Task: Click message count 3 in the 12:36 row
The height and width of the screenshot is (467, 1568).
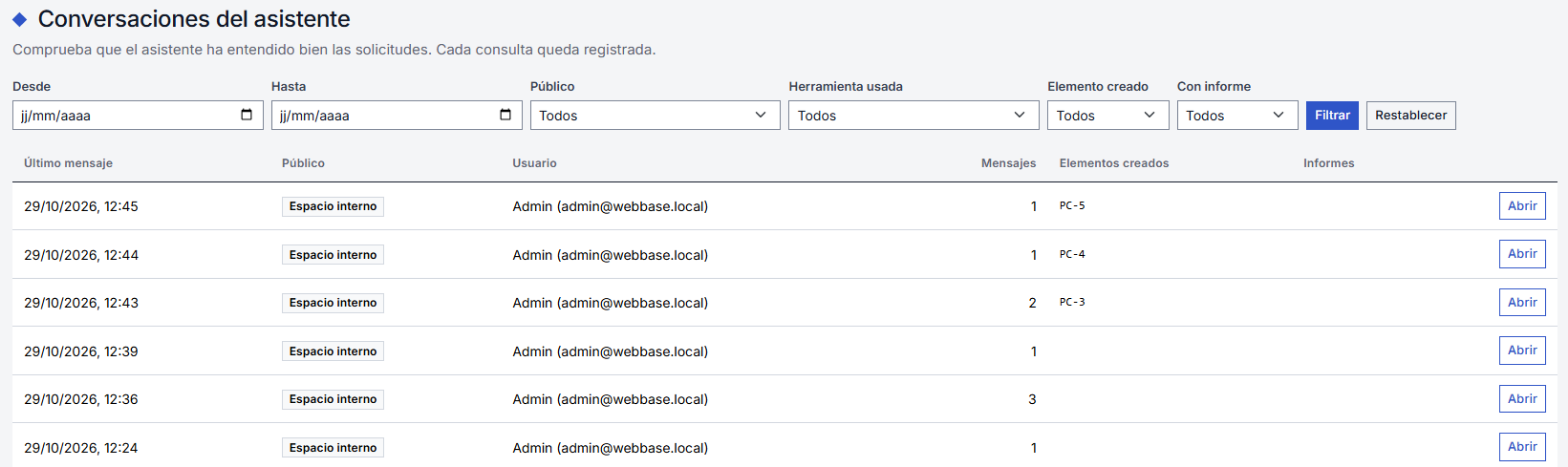Action: (x=1032, y=399)
